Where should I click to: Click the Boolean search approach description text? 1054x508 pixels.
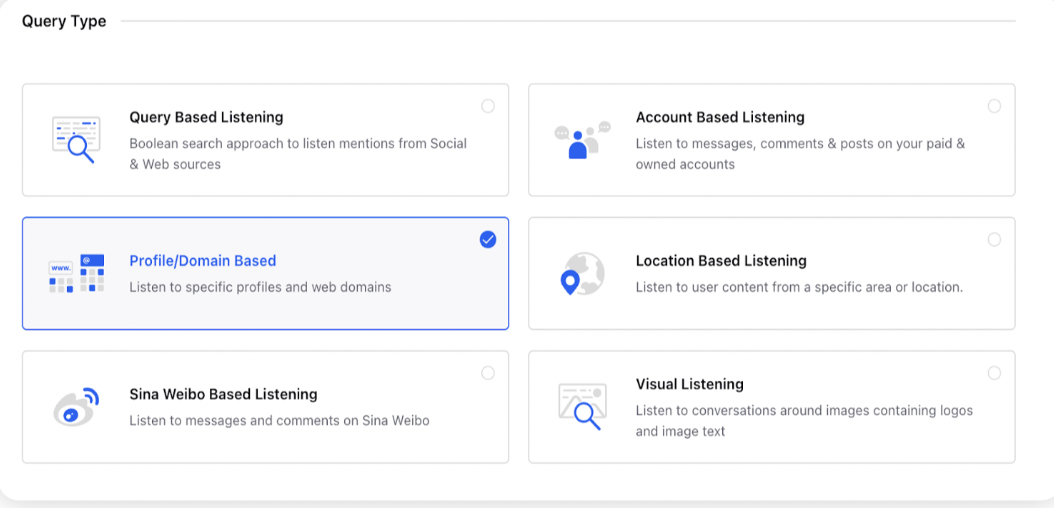pos(298,154)
